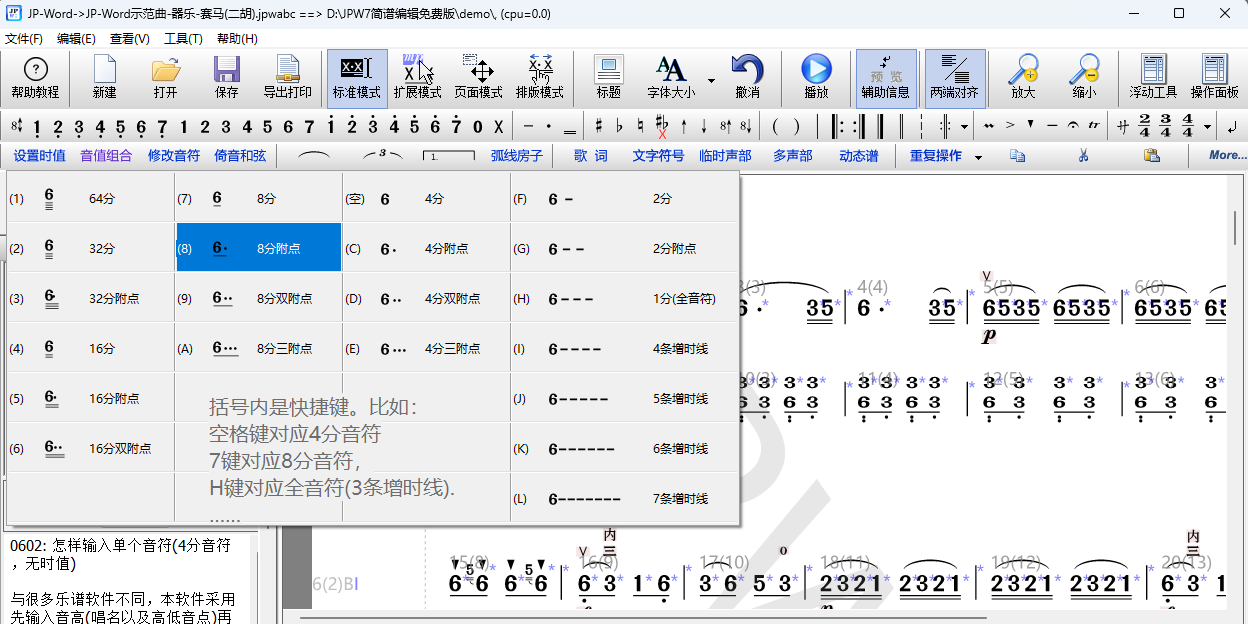Click the 排版模式 layout icon
The height and width of the screenshot is (624, 1248).
pyautogui.click(x=541, y=78)
